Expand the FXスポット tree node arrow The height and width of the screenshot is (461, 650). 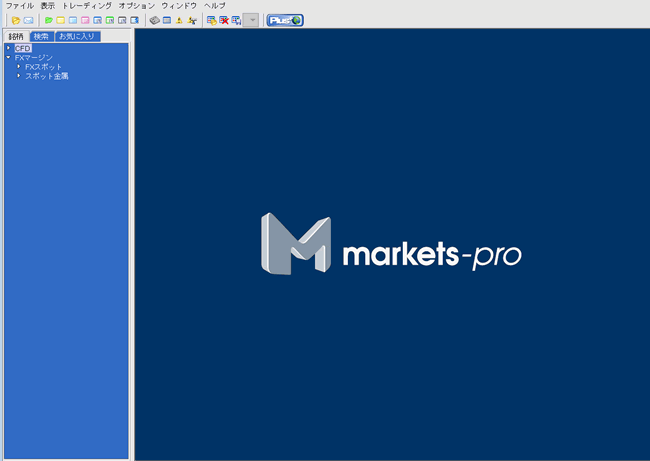pos(19,66)
